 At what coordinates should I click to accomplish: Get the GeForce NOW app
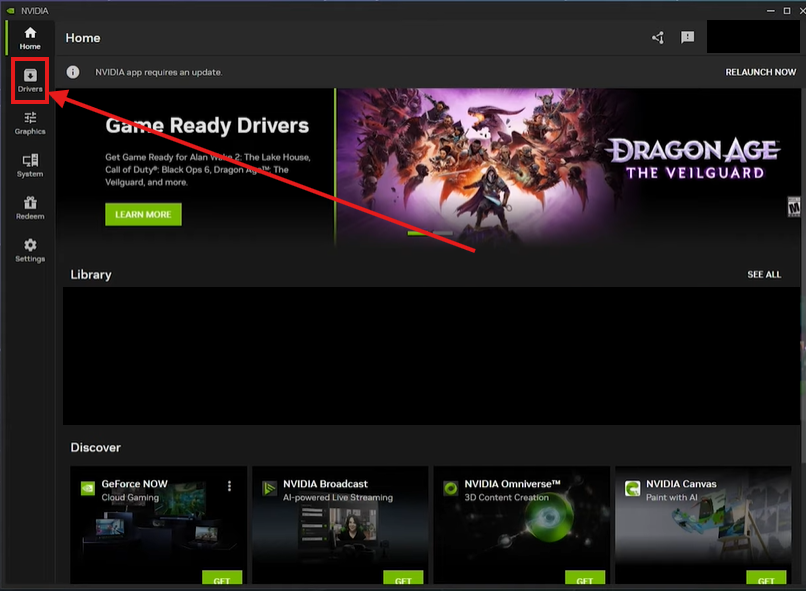tap(222, 578)
